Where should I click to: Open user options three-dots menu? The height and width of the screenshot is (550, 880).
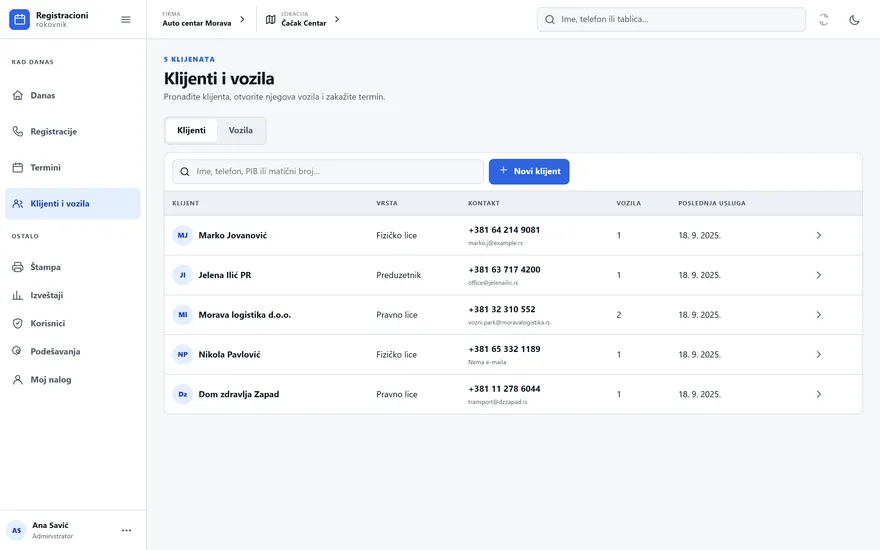pos(126,530)
